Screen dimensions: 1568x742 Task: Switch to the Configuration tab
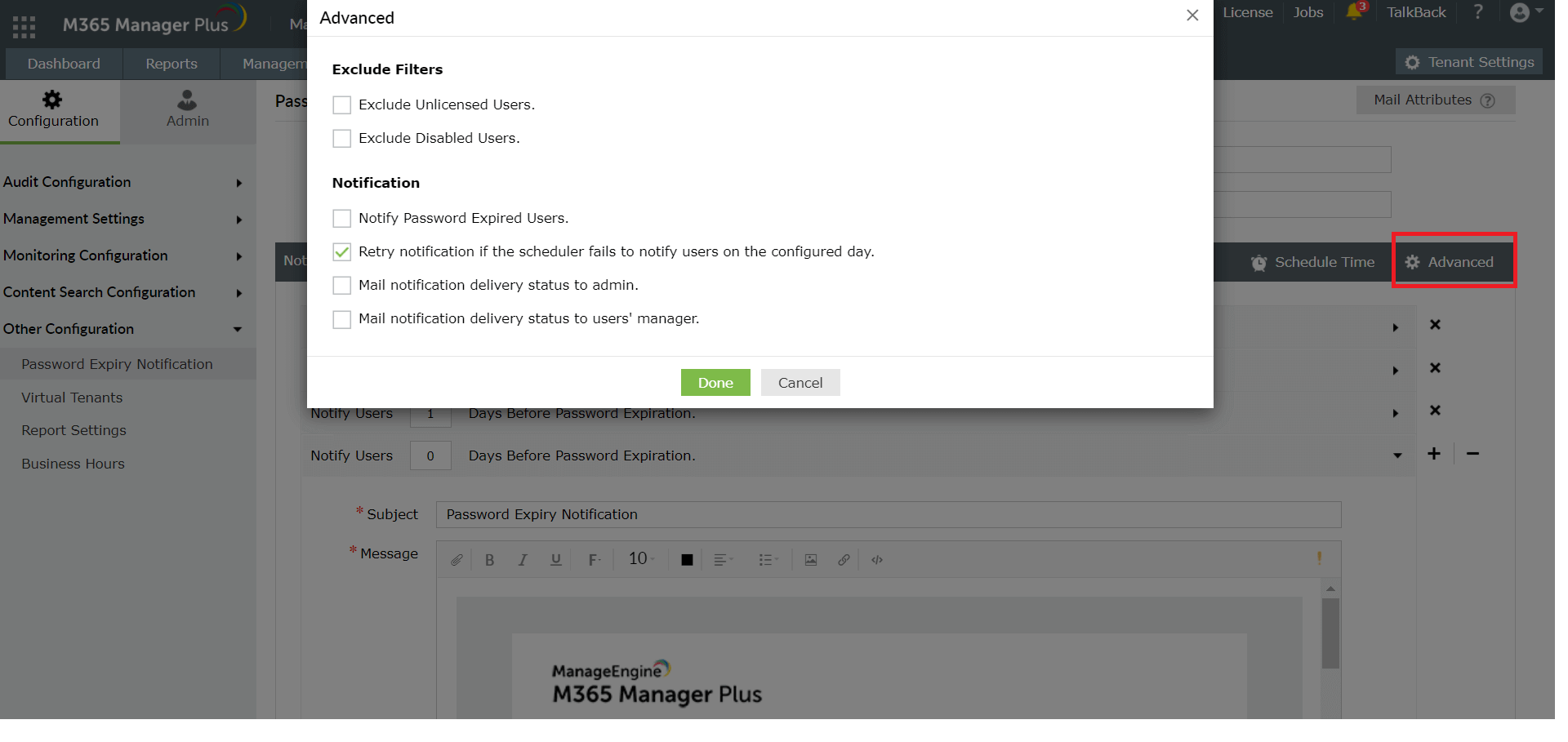tap(60, 111)
